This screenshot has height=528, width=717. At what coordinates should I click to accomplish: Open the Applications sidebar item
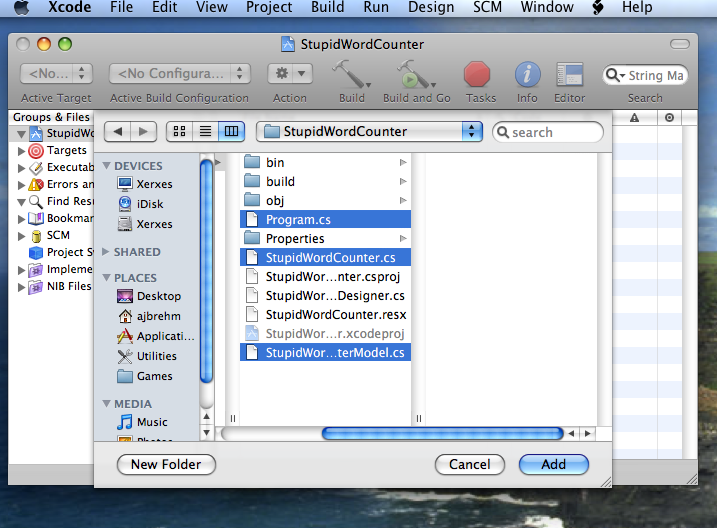coord(155,336)
